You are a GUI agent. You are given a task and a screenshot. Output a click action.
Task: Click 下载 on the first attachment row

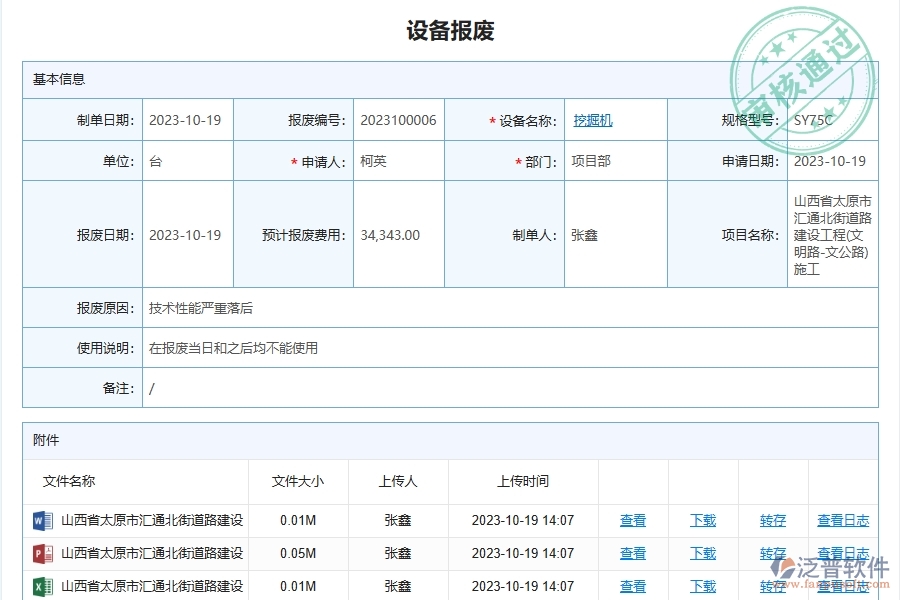point(703,520)
